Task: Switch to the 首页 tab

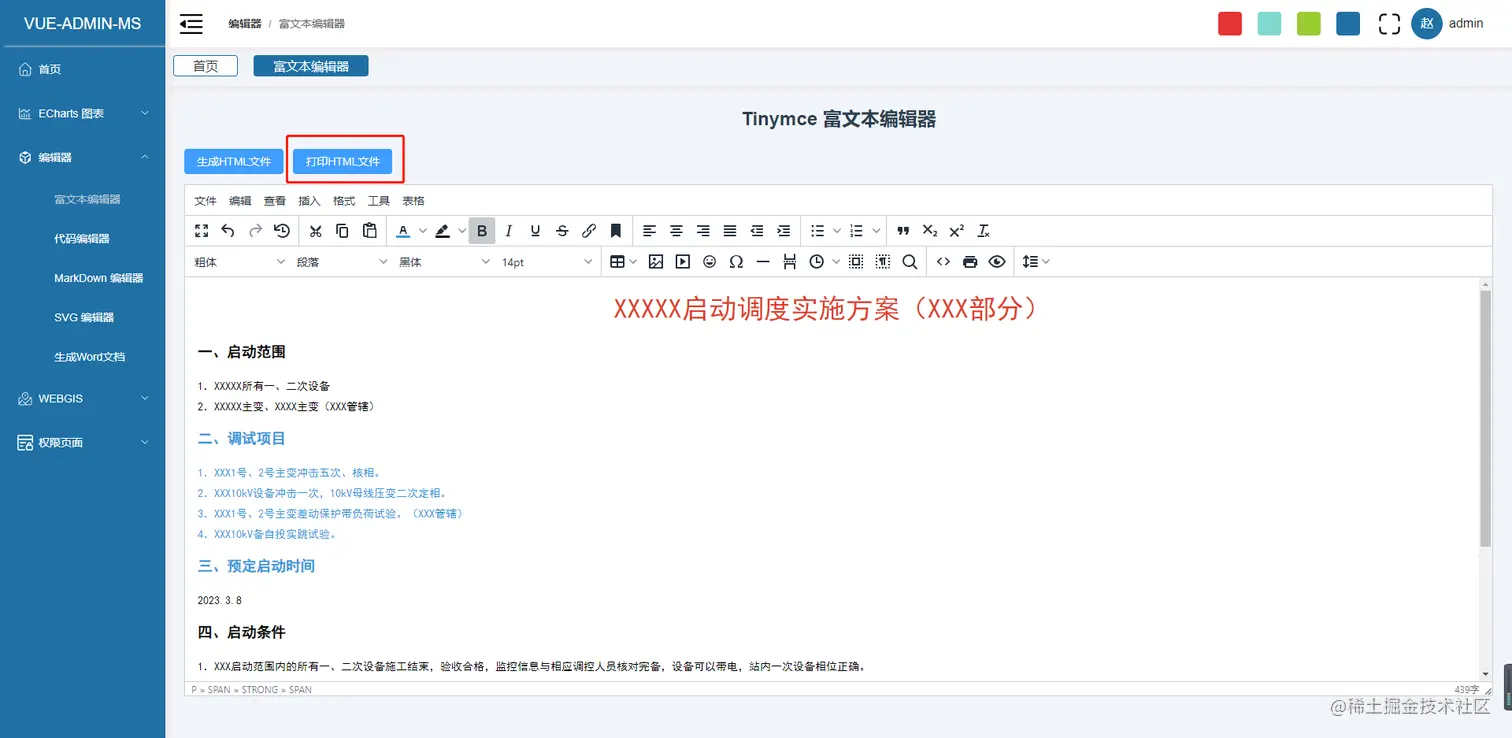Action: [x=205, y=66]
